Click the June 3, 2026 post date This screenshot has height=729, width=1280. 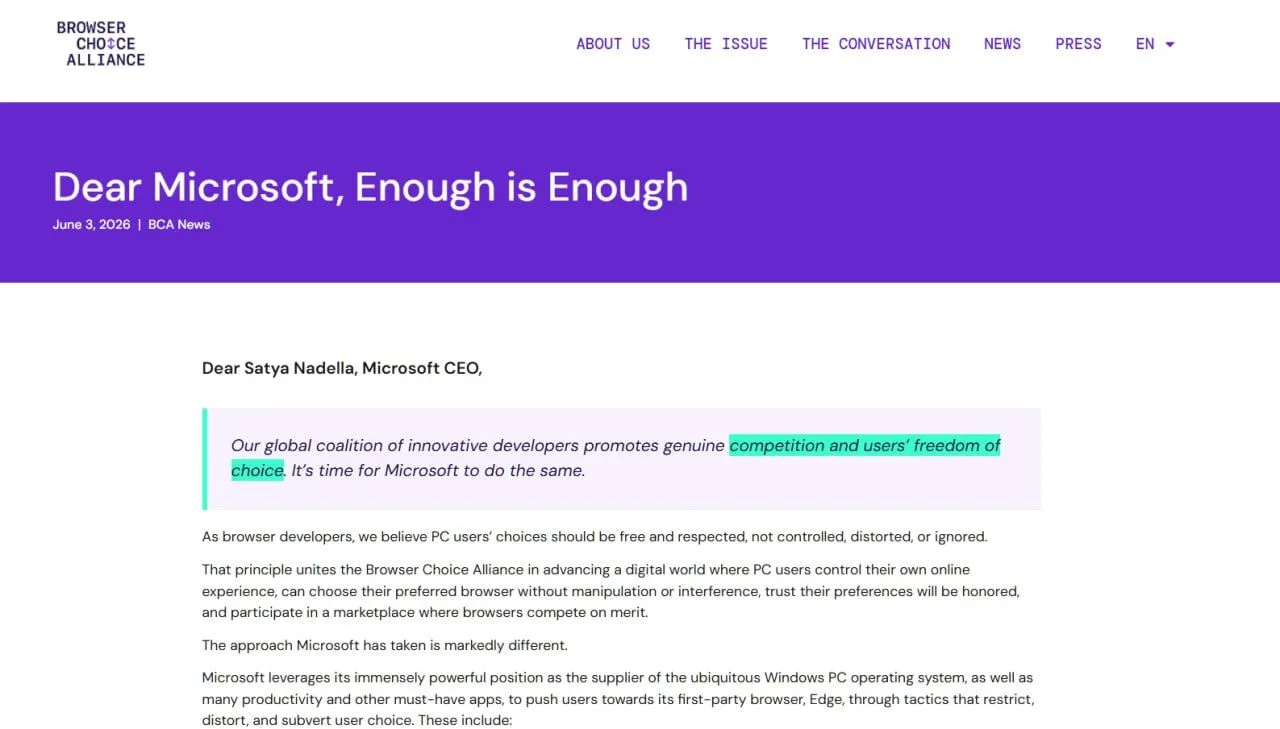pyautogui.click(x=91, y=224)
